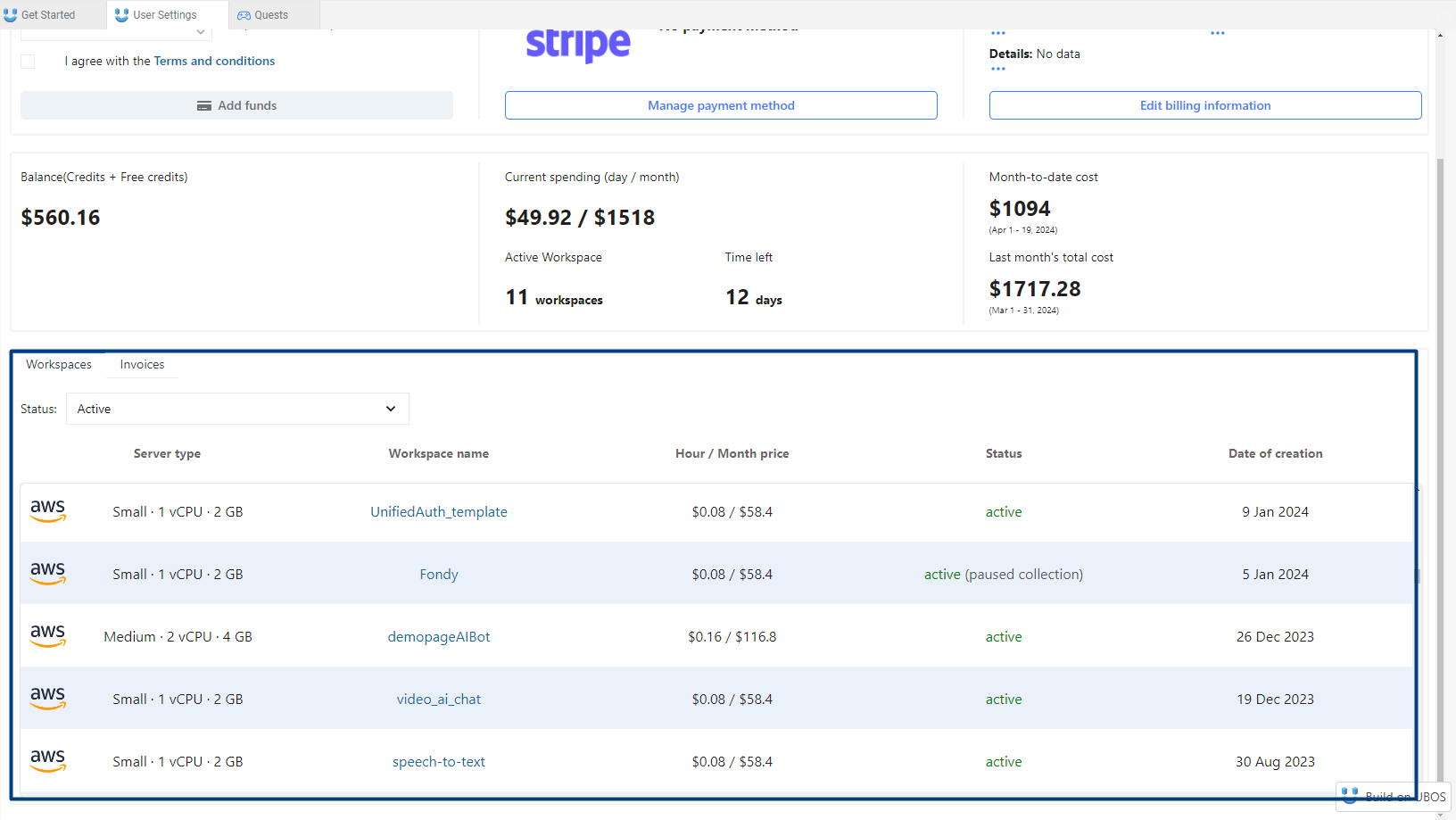The image size is (1456, 820).
Task: Click the '26 Dec 2023' creation date
Action: click(1276, 636)
